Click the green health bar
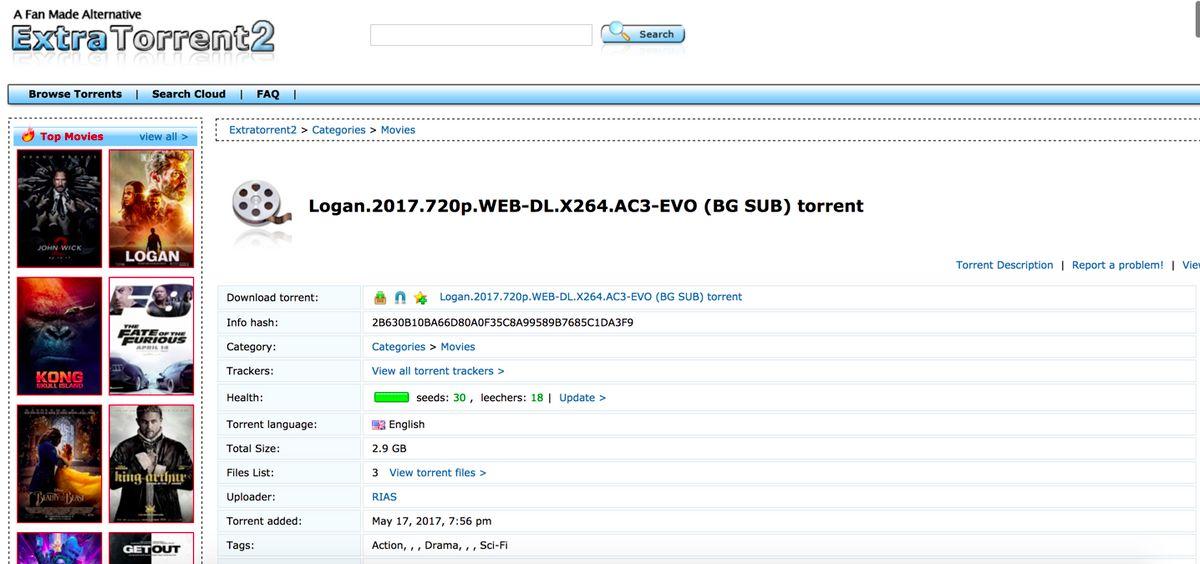The height and width of the screenshot is (564, 1200). tap(391, 398)
